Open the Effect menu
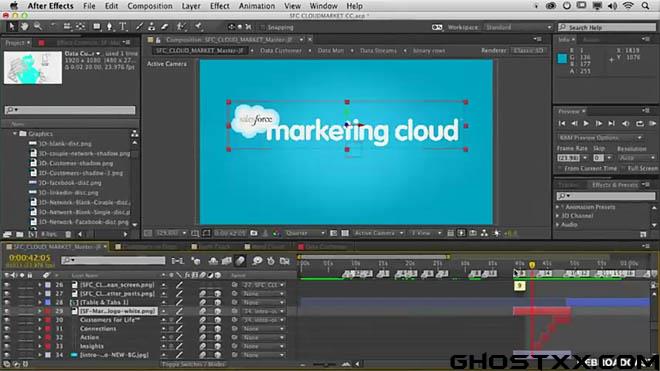 [220, 6]
